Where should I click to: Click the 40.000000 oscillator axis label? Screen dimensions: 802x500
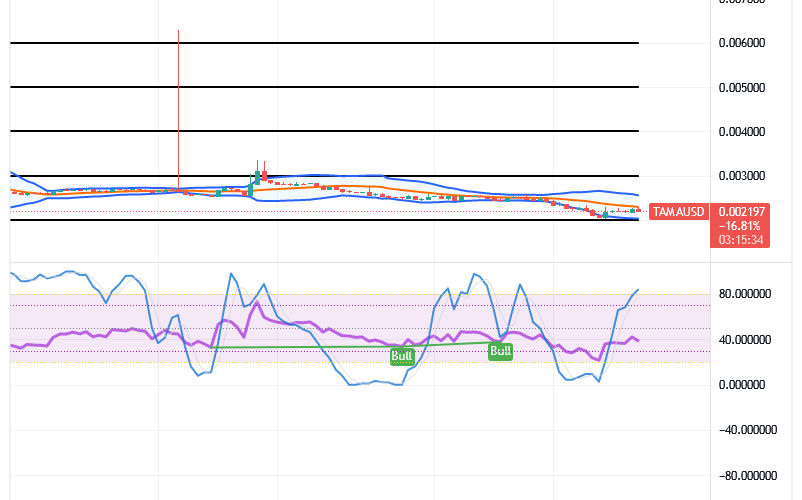(x=744, y=340)
